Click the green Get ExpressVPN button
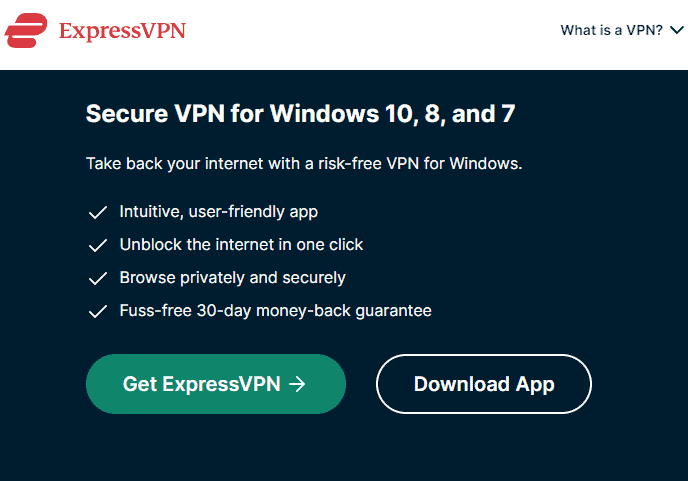This screenshot has width=688, height=481. [216, 384]
